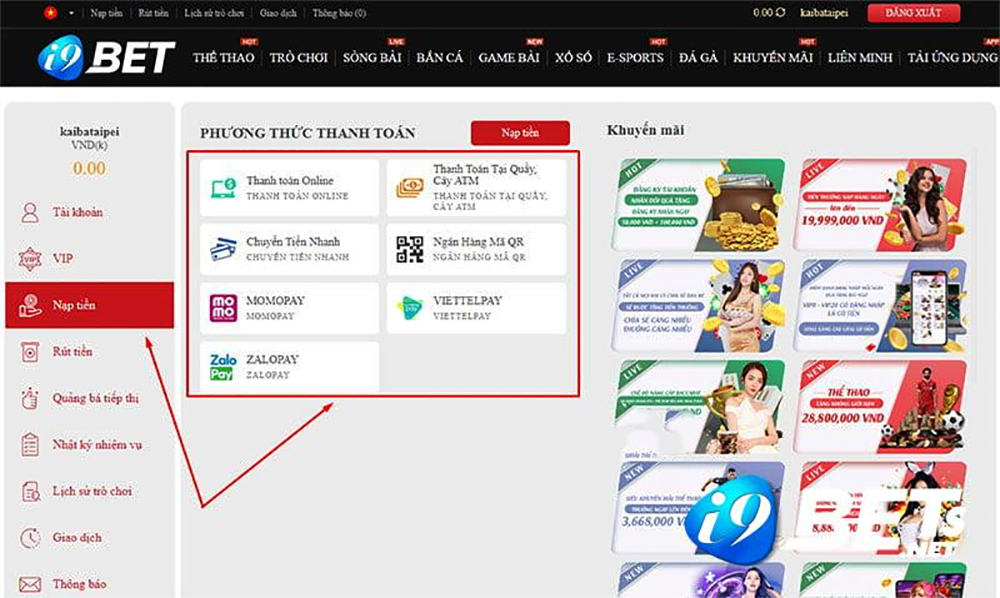Click the Quảng bá tiếp thị icon
Viewport: 1000px width, 598px height.
(30, 398)
